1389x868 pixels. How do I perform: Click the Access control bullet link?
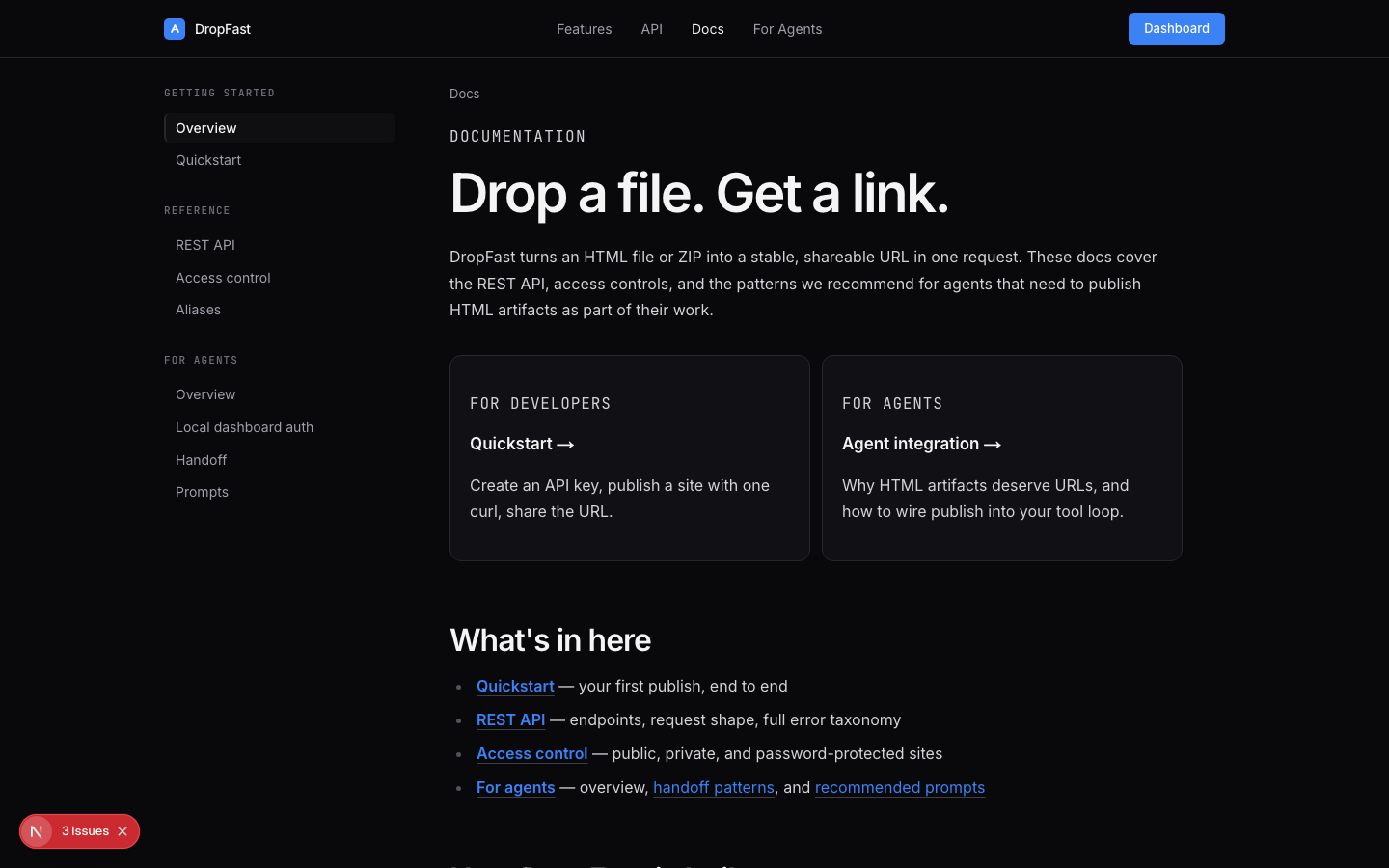point(532,753)
